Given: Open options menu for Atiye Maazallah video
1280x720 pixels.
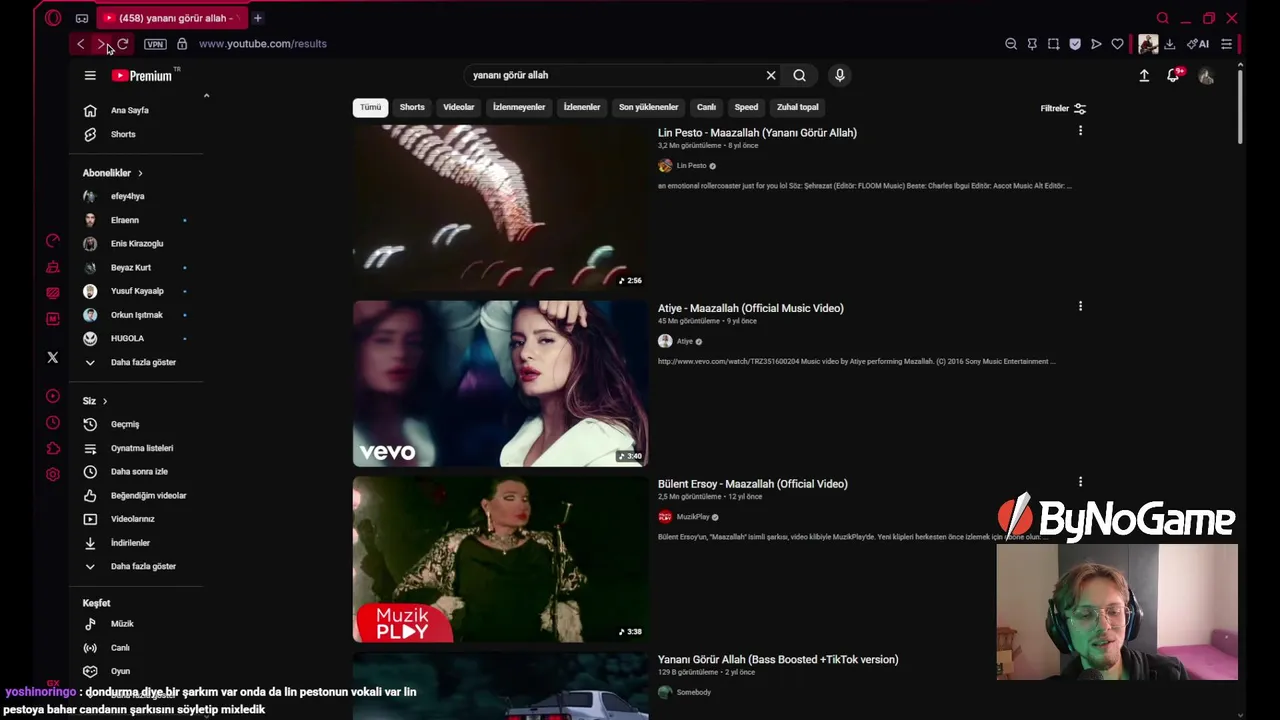Looking at the screenshot, I should [1080, 306].
